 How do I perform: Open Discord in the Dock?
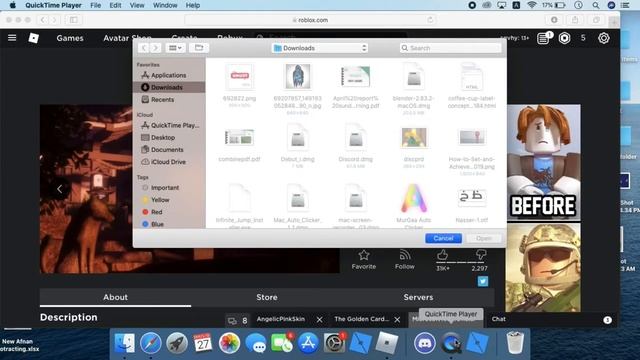coord(424,343)
